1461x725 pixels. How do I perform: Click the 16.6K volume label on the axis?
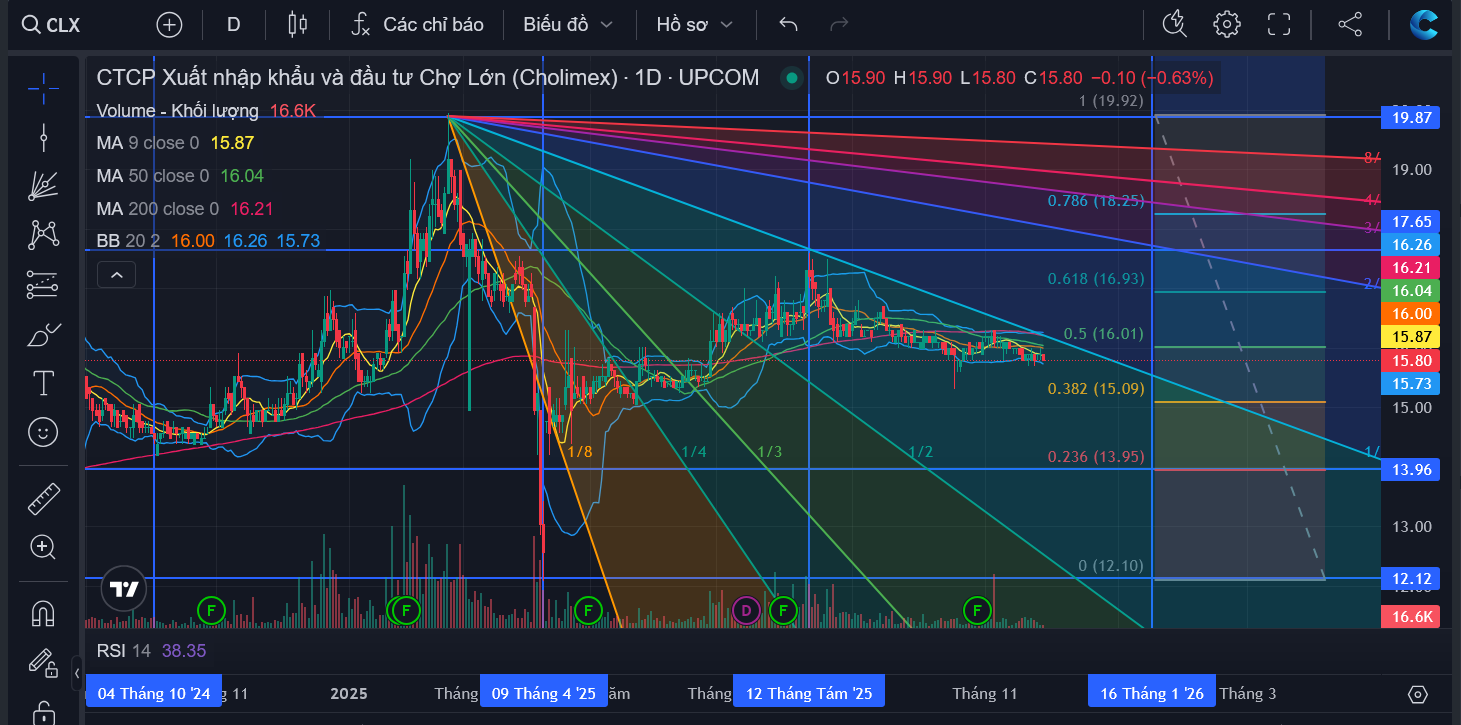[x=1409, y=616]
